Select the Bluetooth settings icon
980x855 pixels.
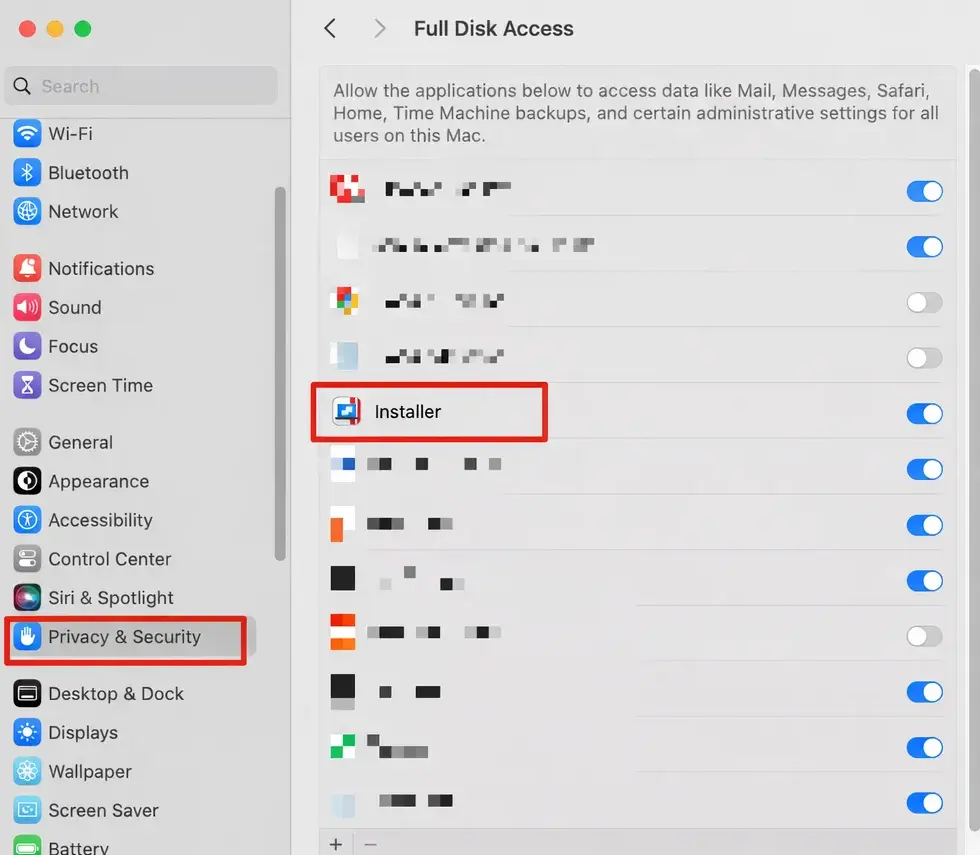pos(27,172)
